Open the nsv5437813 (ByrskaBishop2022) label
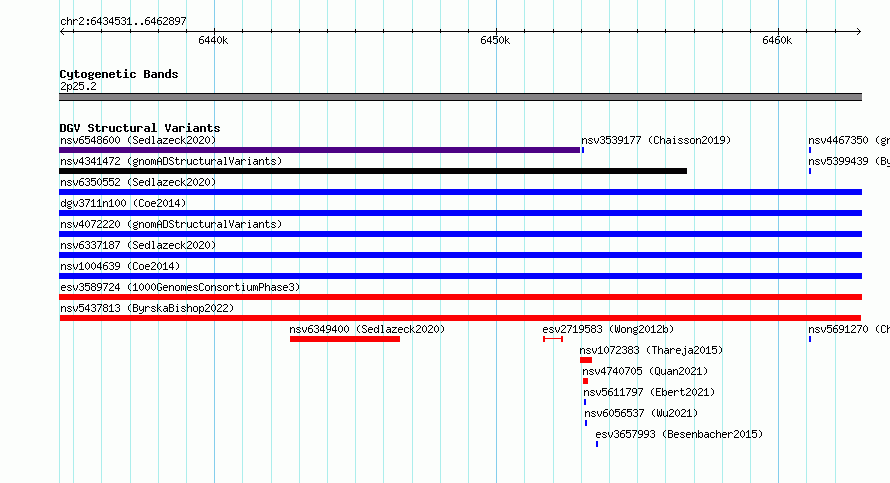The image size is (890, 483). (x=147, y=308)
